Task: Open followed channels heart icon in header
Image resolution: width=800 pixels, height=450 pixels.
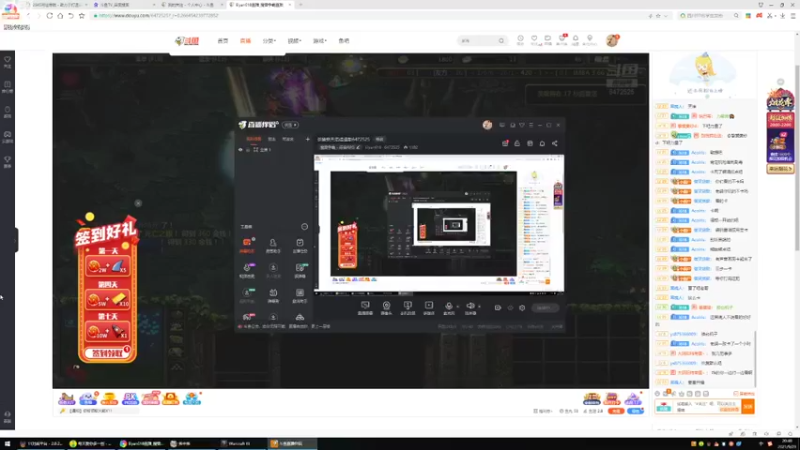Action: 534,40
